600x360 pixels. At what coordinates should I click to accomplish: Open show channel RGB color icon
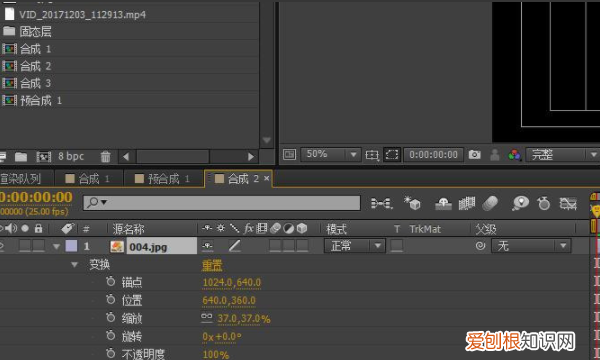point(514,155)
